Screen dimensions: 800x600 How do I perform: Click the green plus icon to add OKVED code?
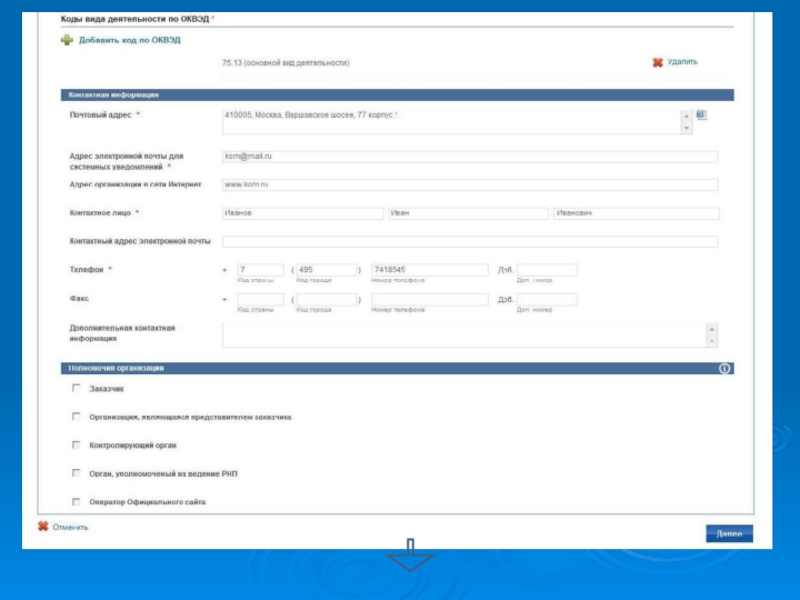[67, 40]
